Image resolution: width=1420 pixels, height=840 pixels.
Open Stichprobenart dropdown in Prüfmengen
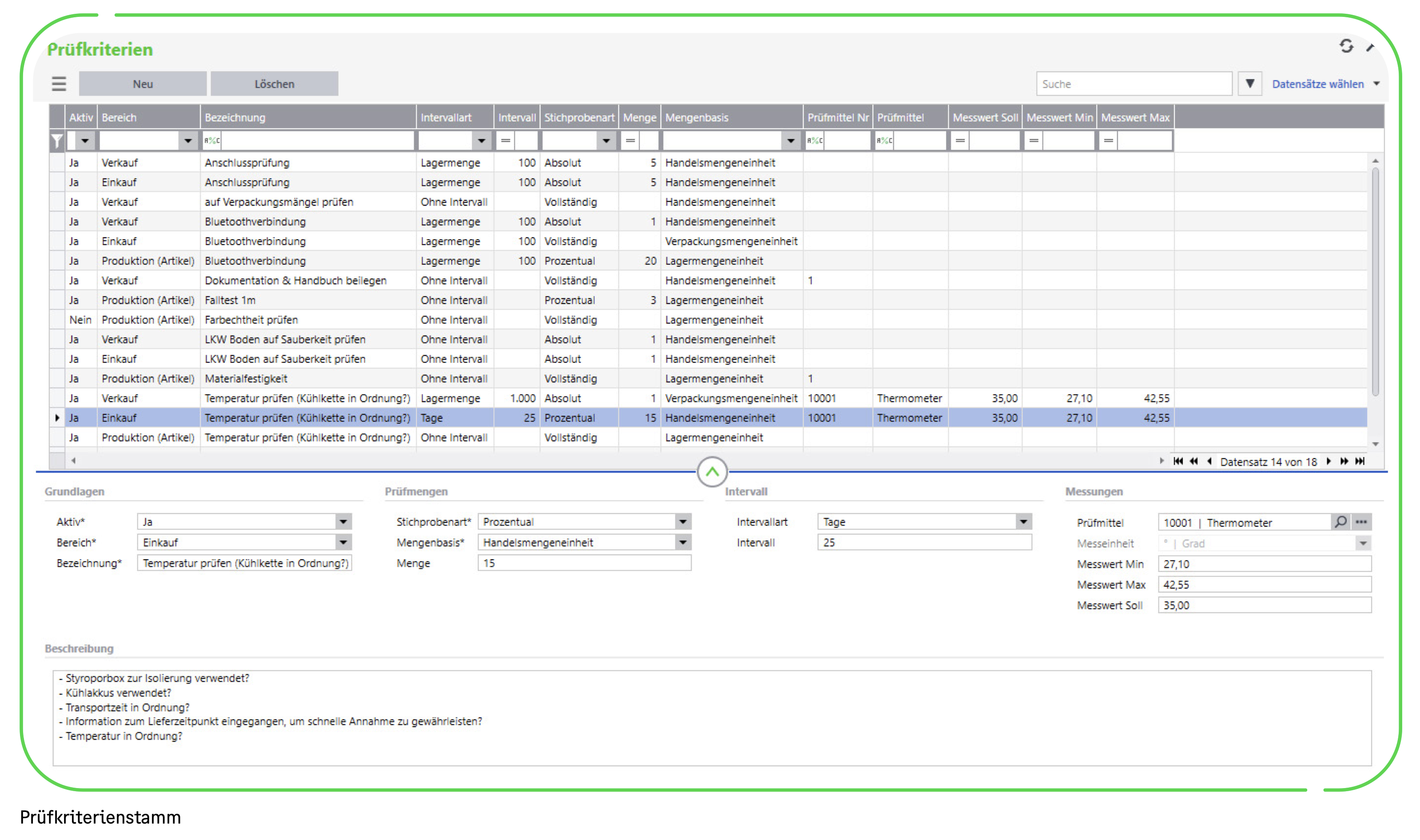pos(683,522)
